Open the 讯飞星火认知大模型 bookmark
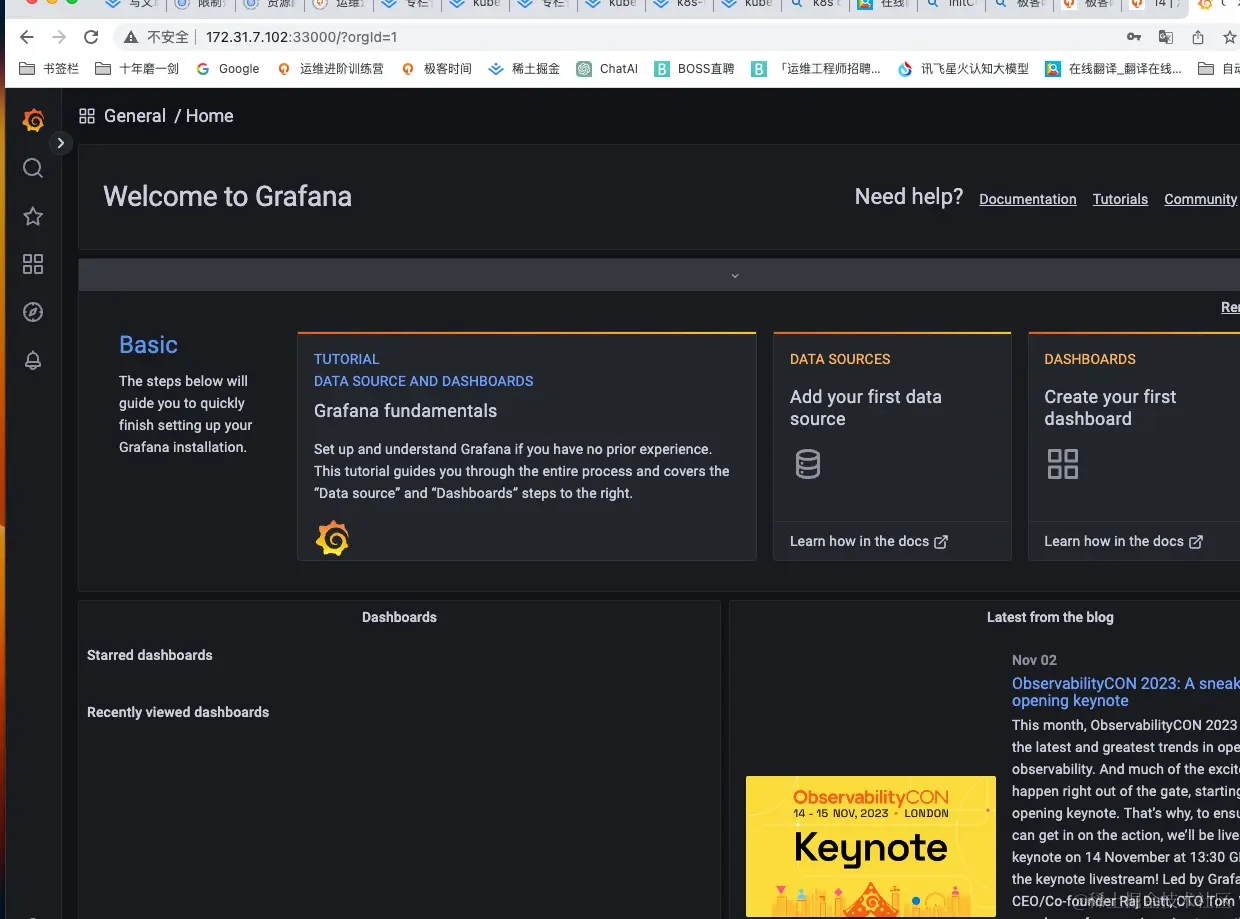This screenshot has width=1240, height=919. (964, 69)
